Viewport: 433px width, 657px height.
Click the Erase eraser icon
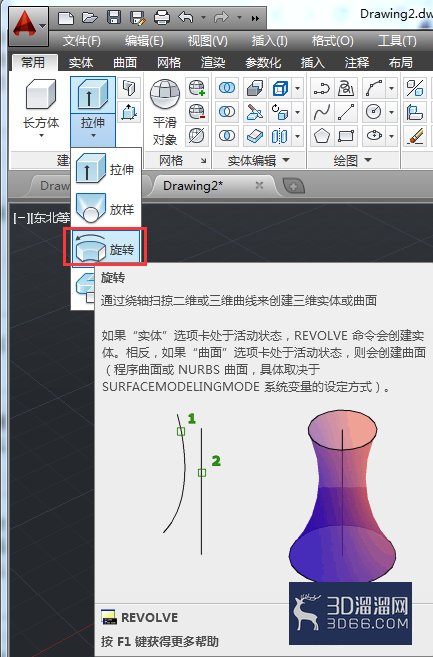pyautogui.click(x=415, y=136)
